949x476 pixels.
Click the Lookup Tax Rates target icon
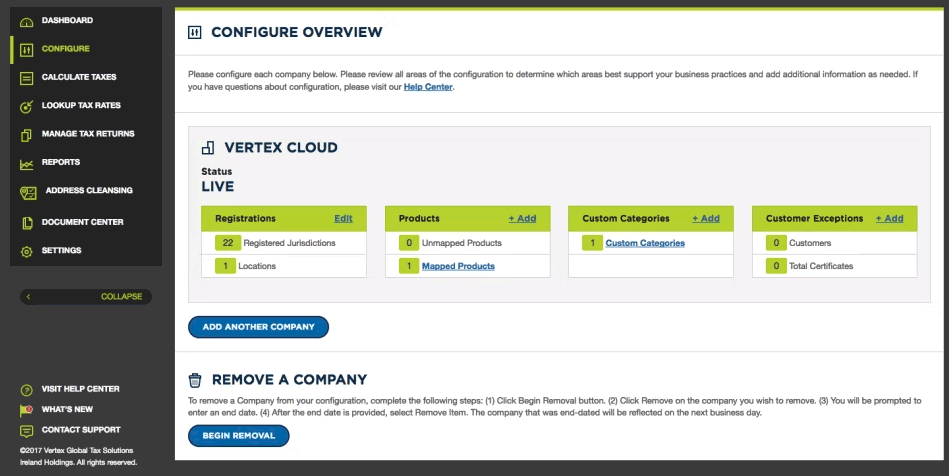(26, 107)
